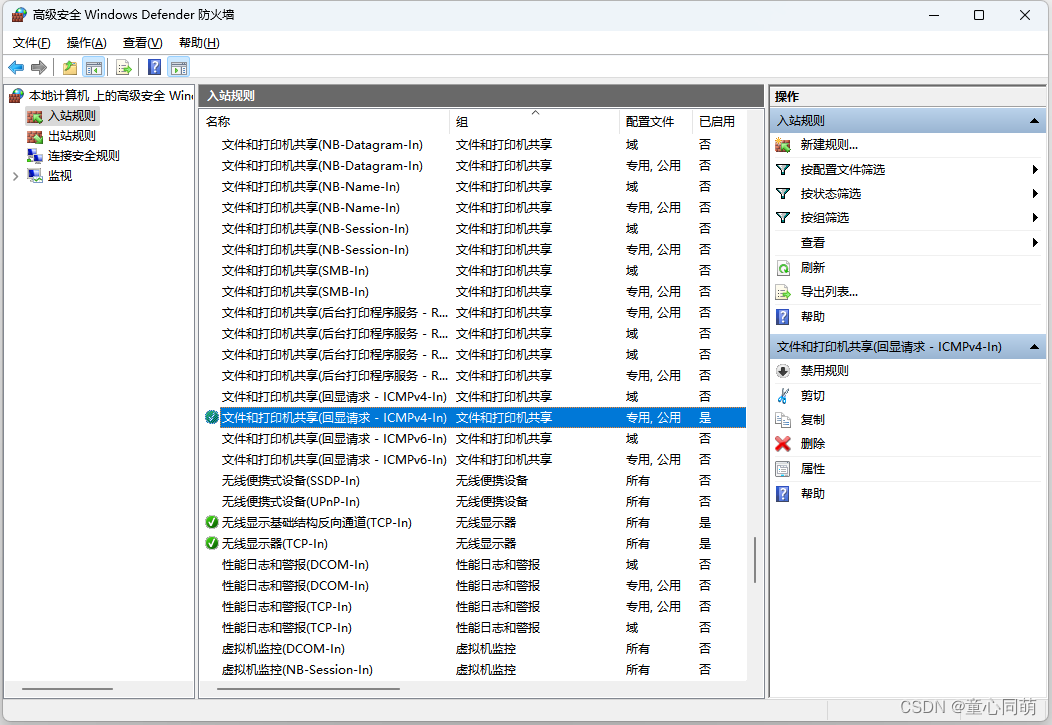Click the 刷新 refresh icon
This screenshot has width=1052, height=725.
783,268
